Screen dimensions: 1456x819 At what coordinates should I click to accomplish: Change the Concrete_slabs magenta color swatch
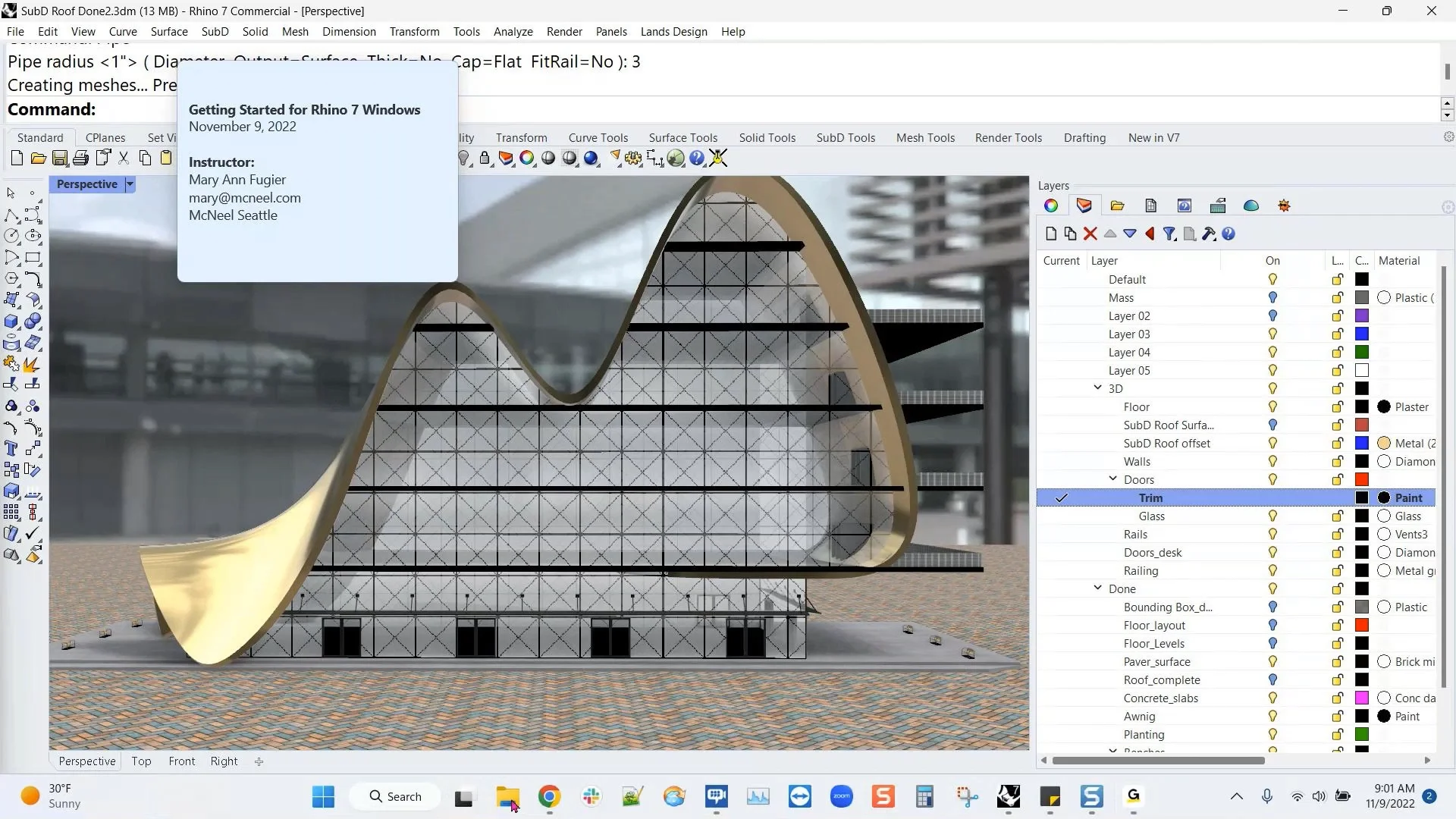click(1362, 698)
